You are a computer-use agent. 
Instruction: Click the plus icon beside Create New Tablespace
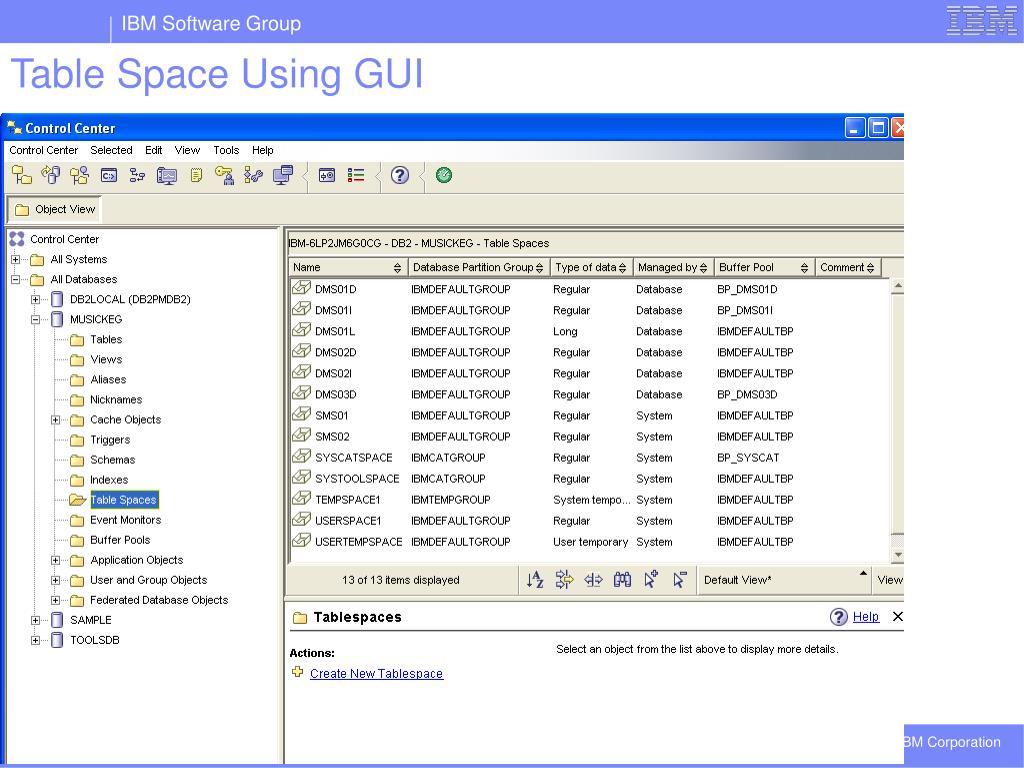coord(298,671)
